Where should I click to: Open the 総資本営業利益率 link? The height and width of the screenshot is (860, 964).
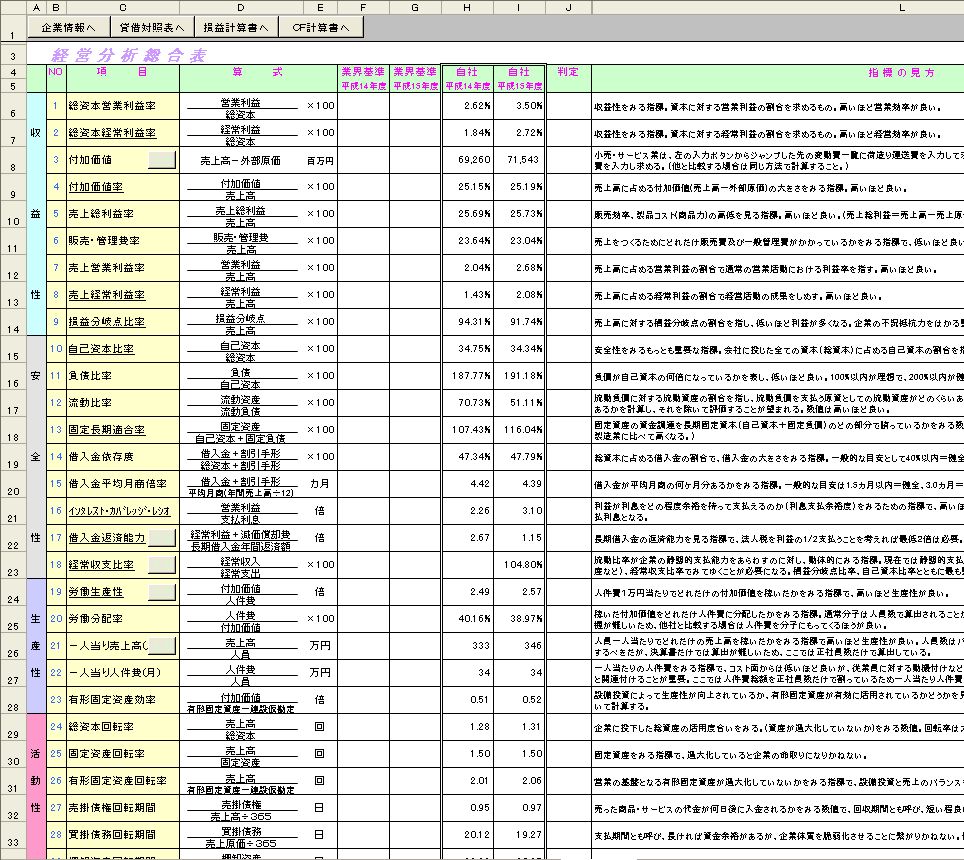click(x=111, y=106)
